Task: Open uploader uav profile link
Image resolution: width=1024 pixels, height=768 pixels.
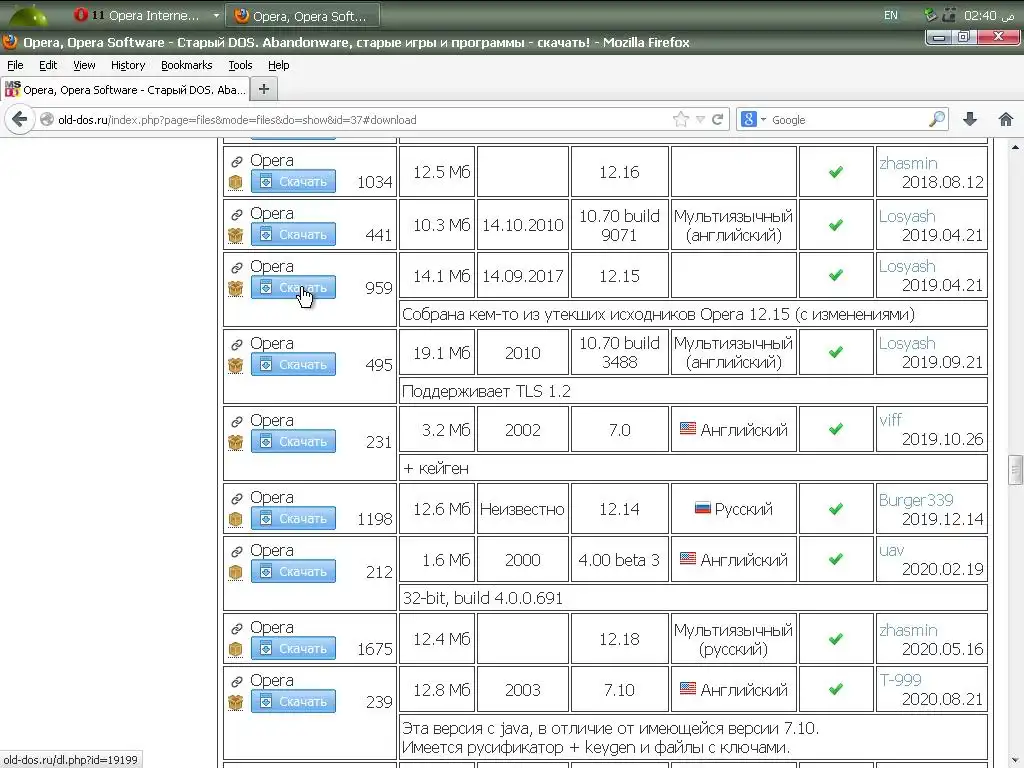Action: point(891,551)
